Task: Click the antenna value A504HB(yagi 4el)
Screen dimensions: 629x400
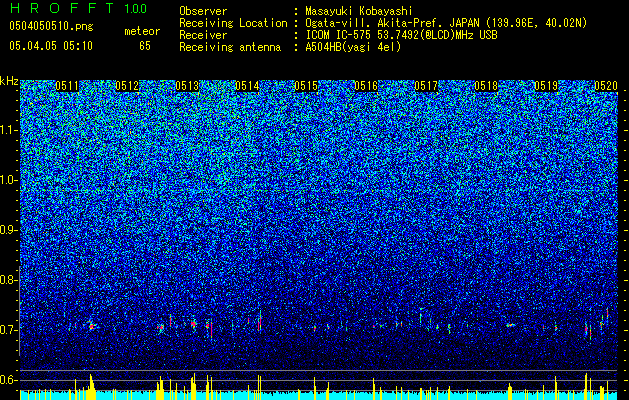Action: [353, 47]
